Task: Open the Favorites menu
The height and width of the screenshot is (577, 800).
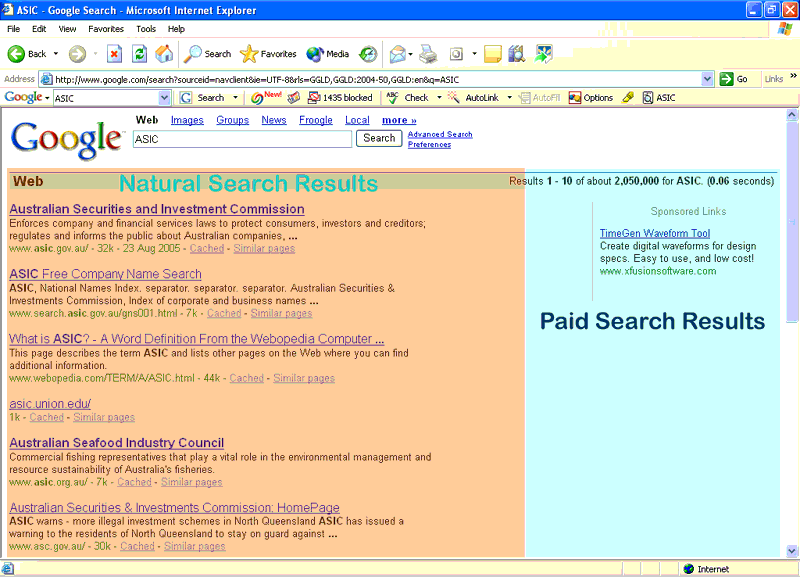Action: (106, 29)
